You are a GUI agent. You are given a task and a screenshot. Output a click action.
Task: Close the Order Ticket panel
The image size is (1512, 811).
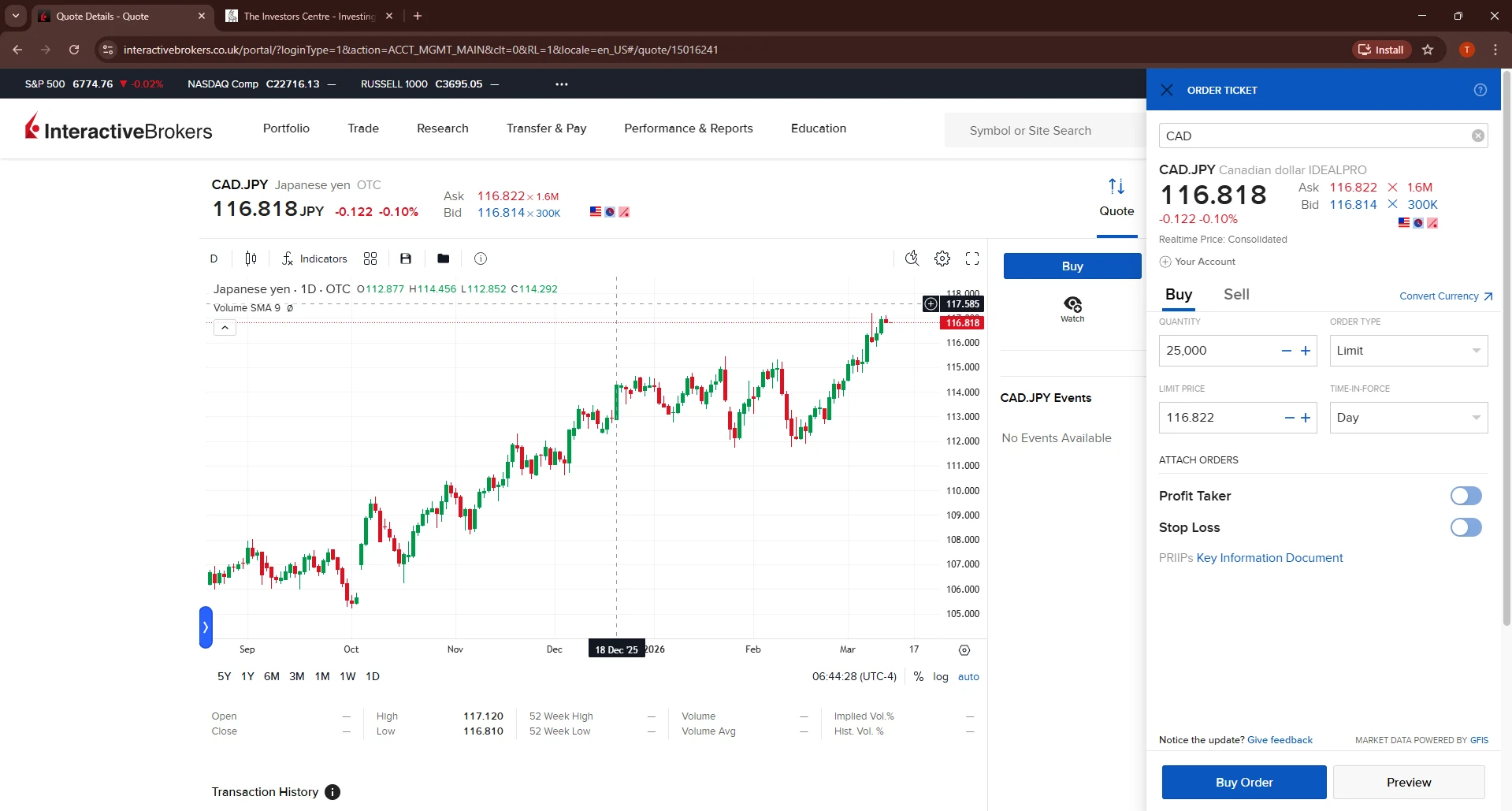coord(1167,90)
